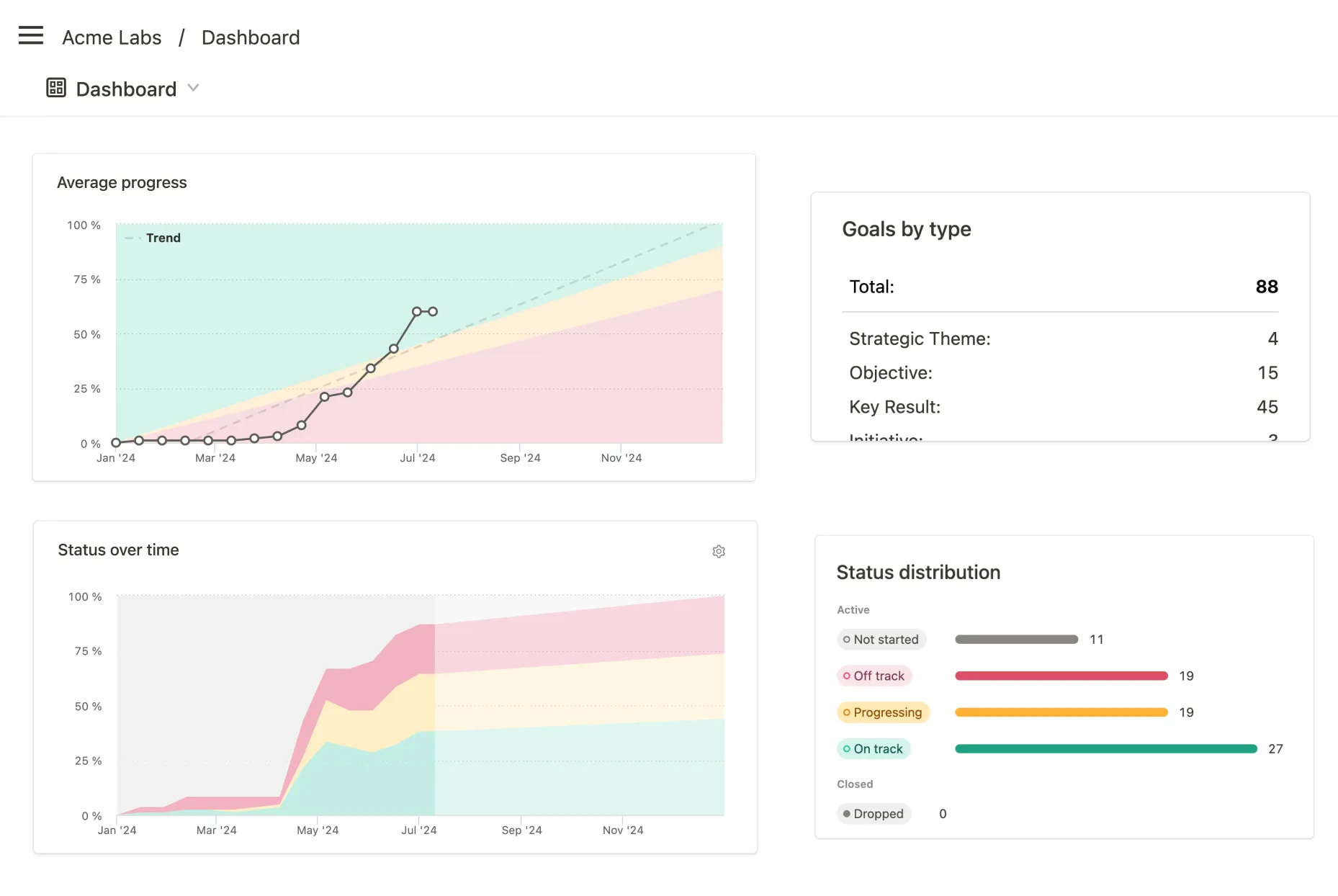Toggle the Not started status filter pill

[881, 640]
